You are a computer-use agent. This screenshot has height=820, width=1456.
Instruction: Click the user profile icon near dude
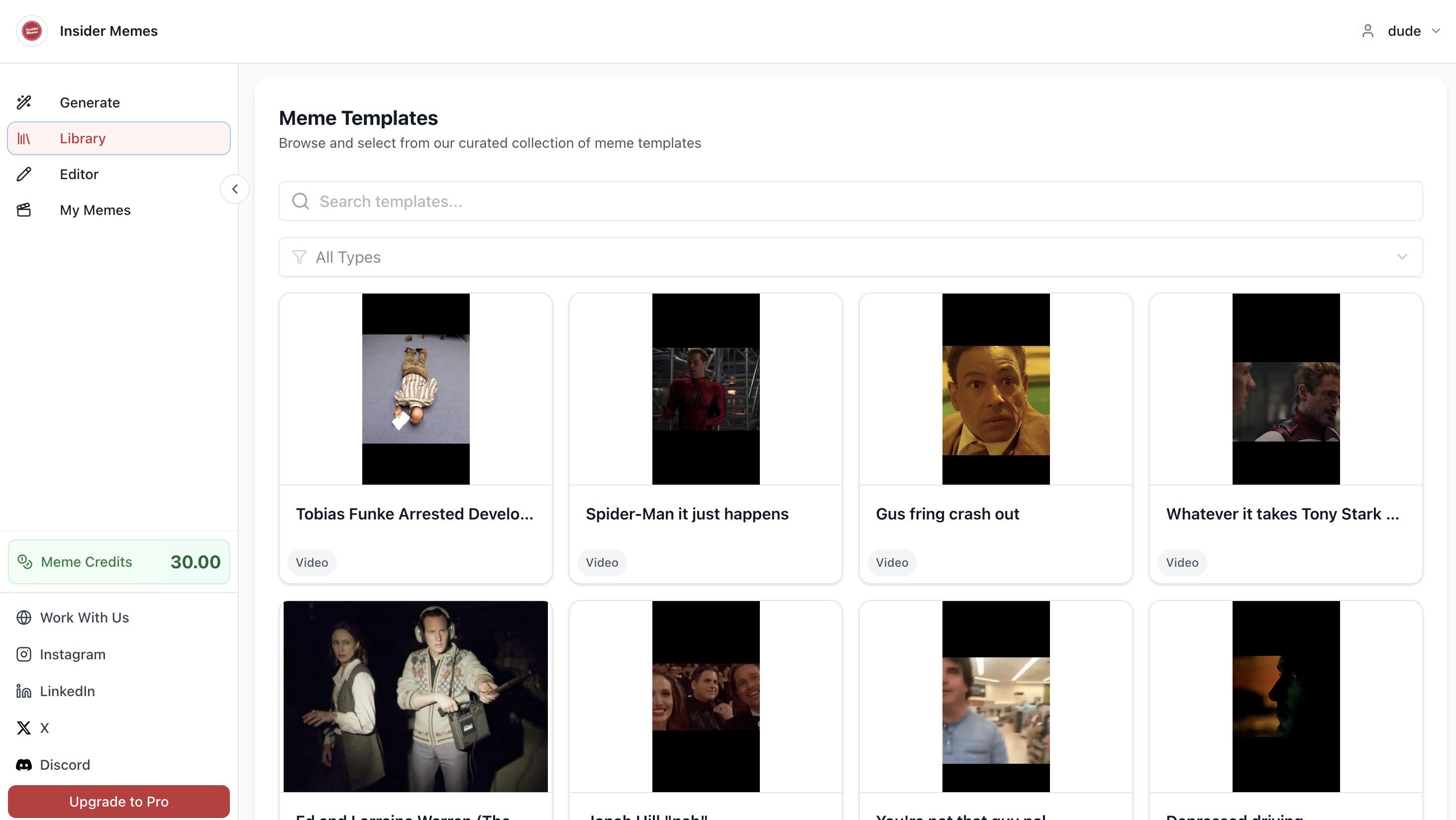[x=1368, y=30]
